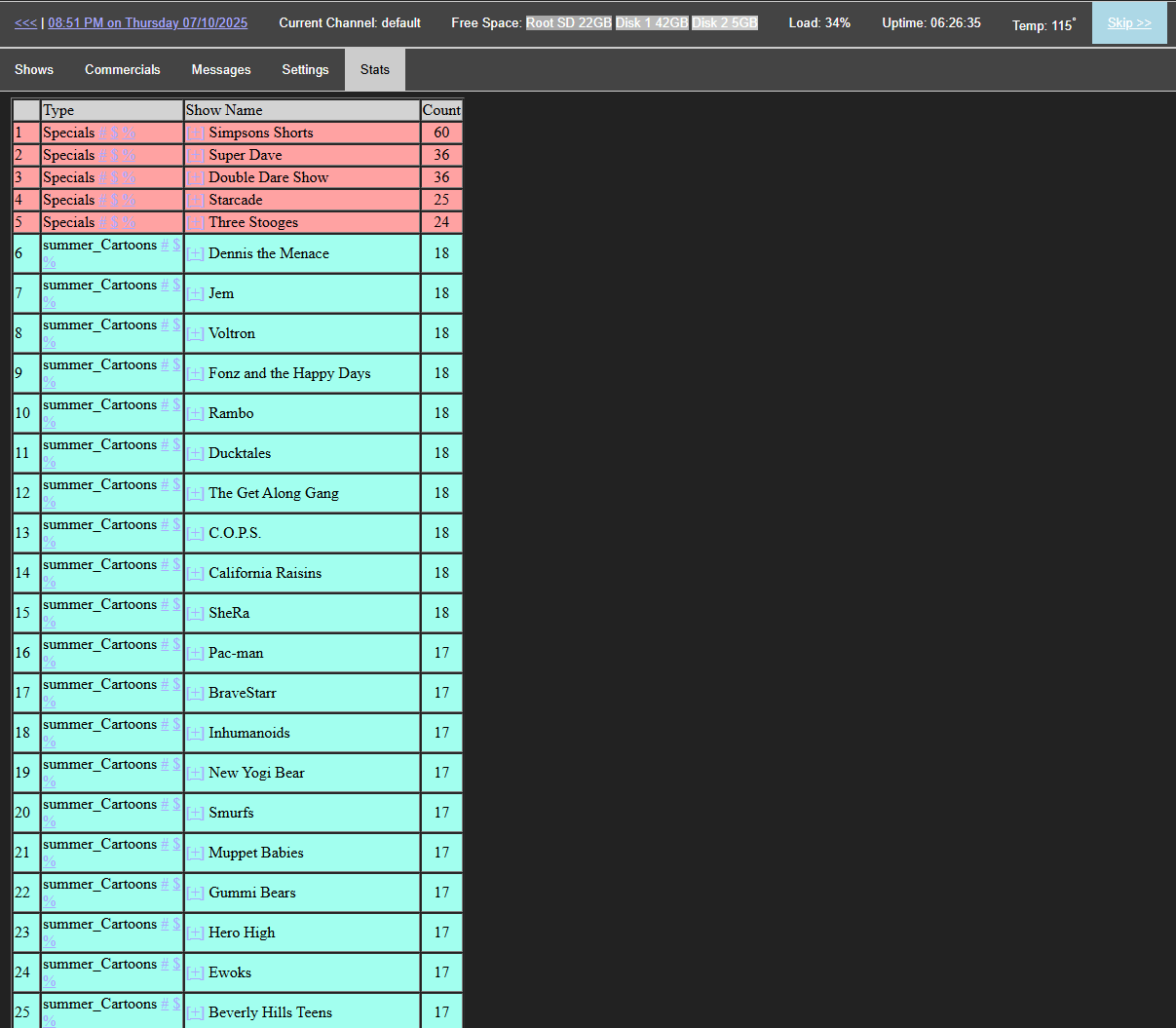Go to the Messages tab
The width and height of the screenshot is (1176, 1028).
tap(221, 69)
